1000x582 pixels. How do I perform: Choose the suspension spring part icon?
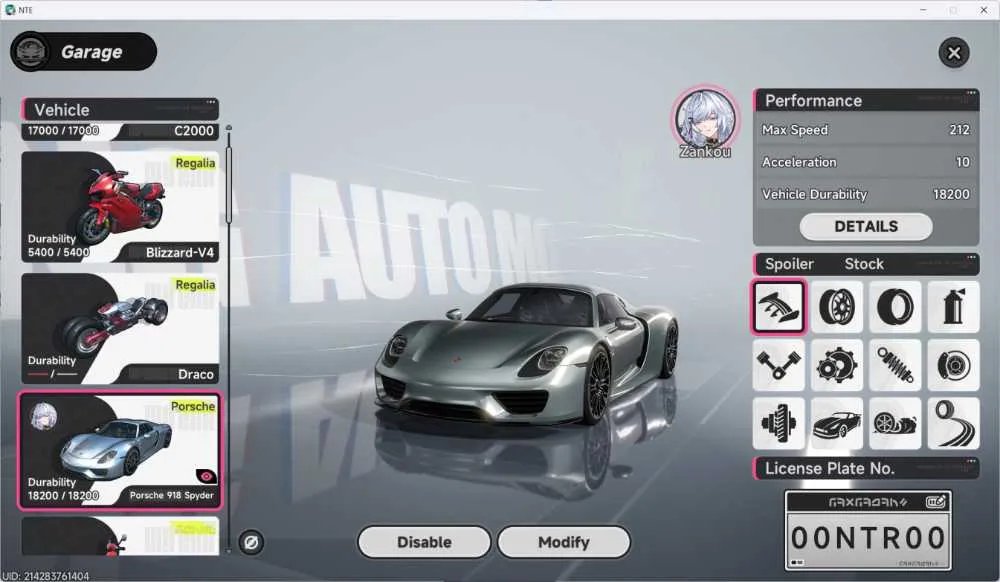point(895,365)
